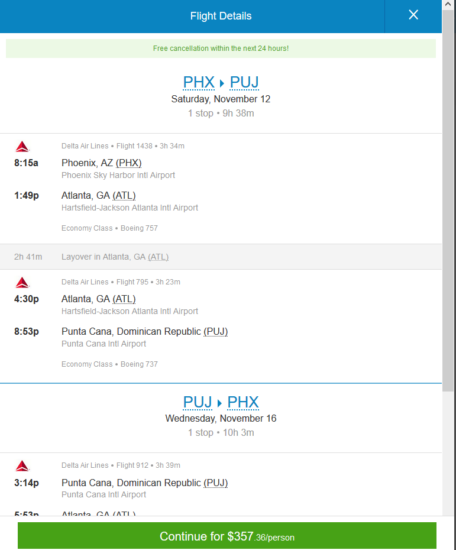Image resolution: width=456 pixels, height=550 pixels.
Task: Click the arrow between PUJ and PHX
Action: tap(220, 403)
